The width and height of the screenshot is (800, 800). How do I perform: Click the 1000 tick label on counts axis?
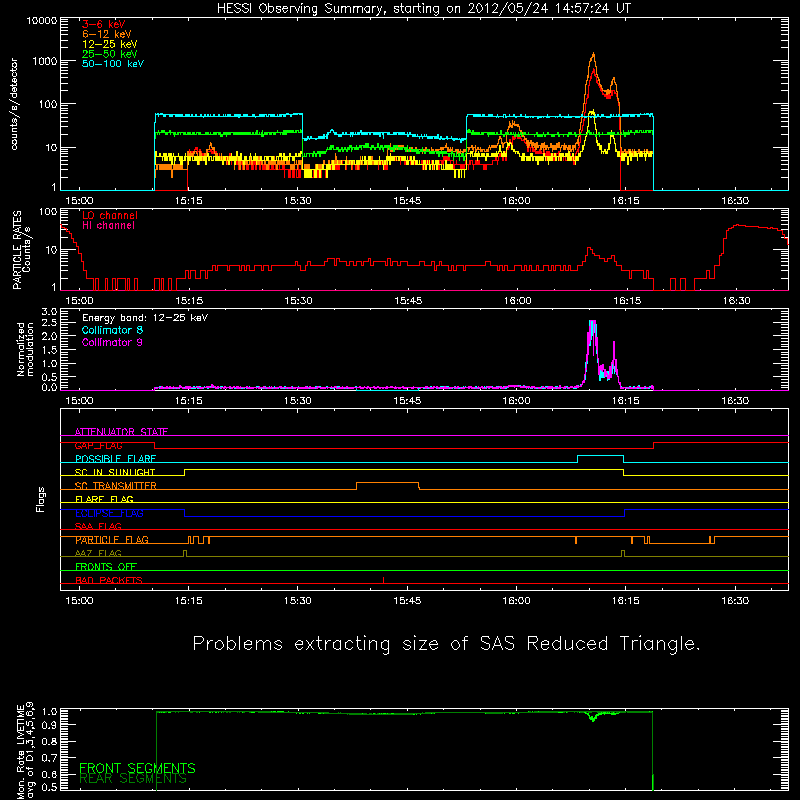(x=45, y=62)
